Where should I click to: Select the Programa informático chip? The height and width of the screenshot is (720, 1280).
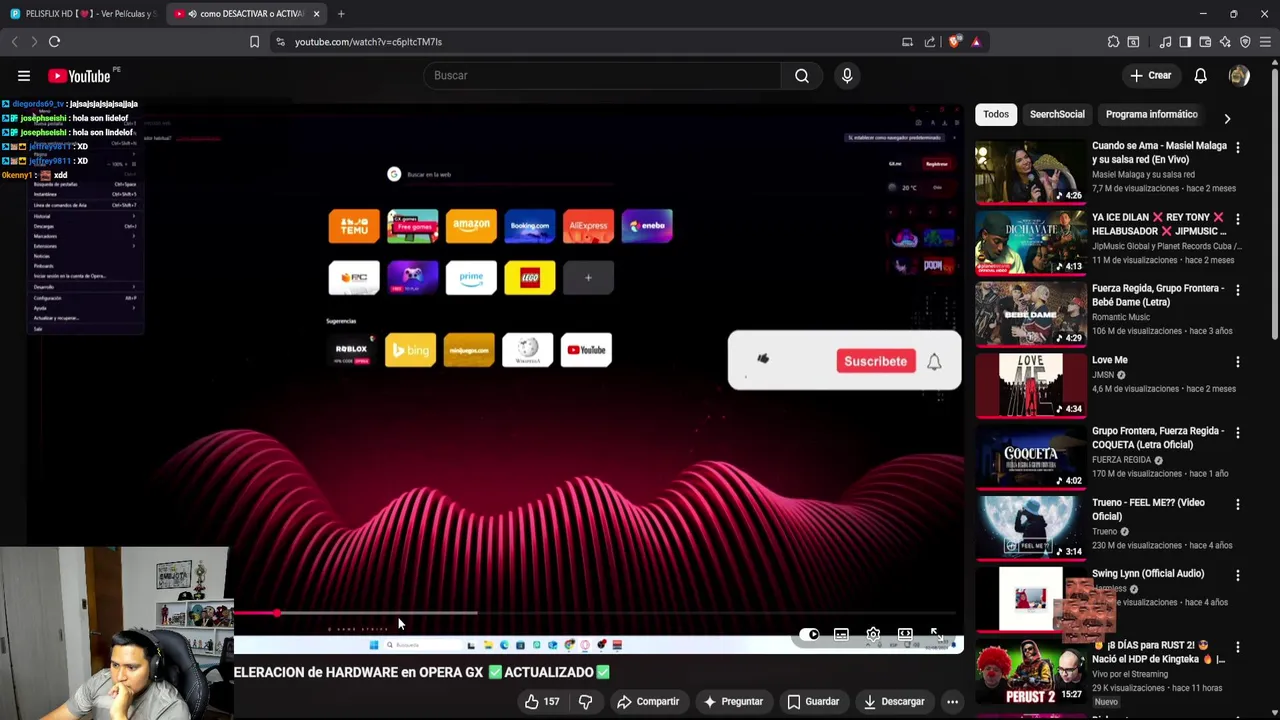pyautogui.click(x=1151, y=114)
